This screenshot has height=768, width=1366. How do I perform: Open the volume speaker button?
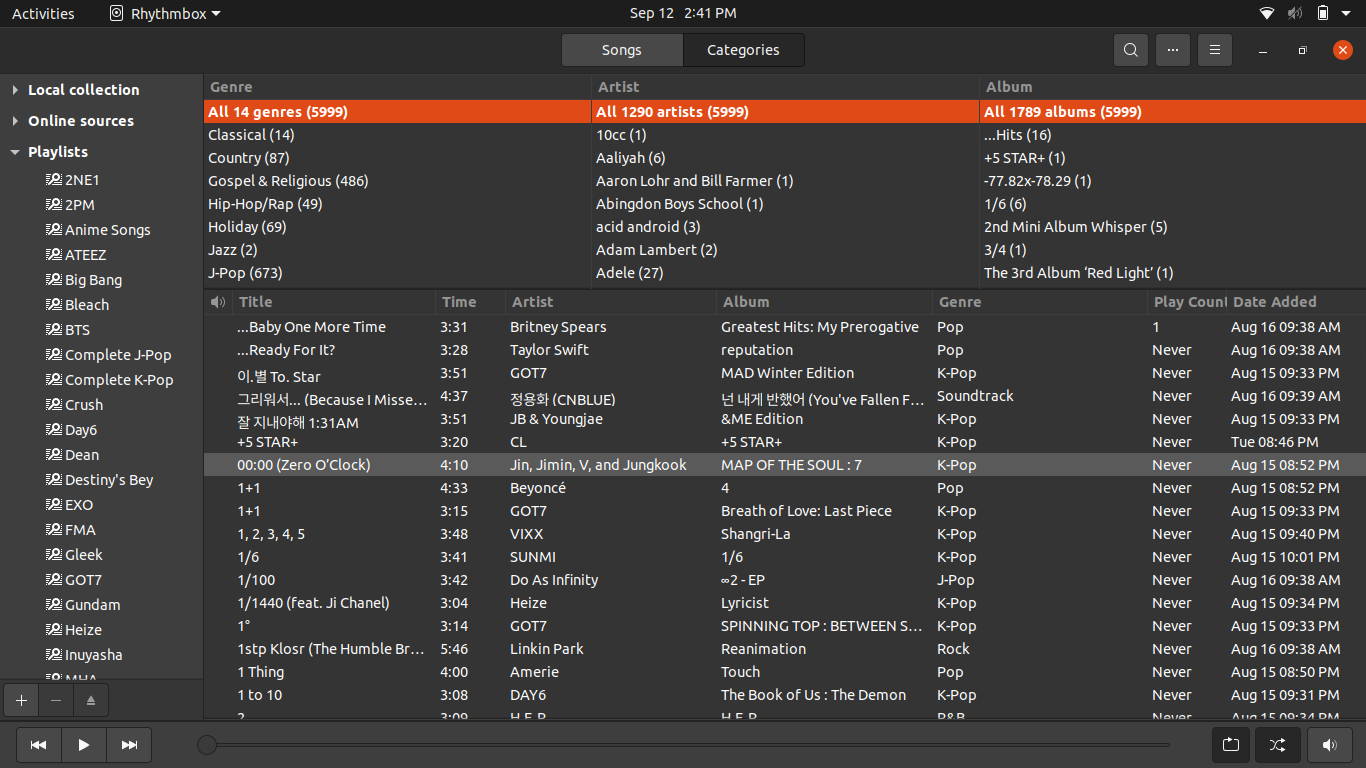click(x=1329, y=745)
